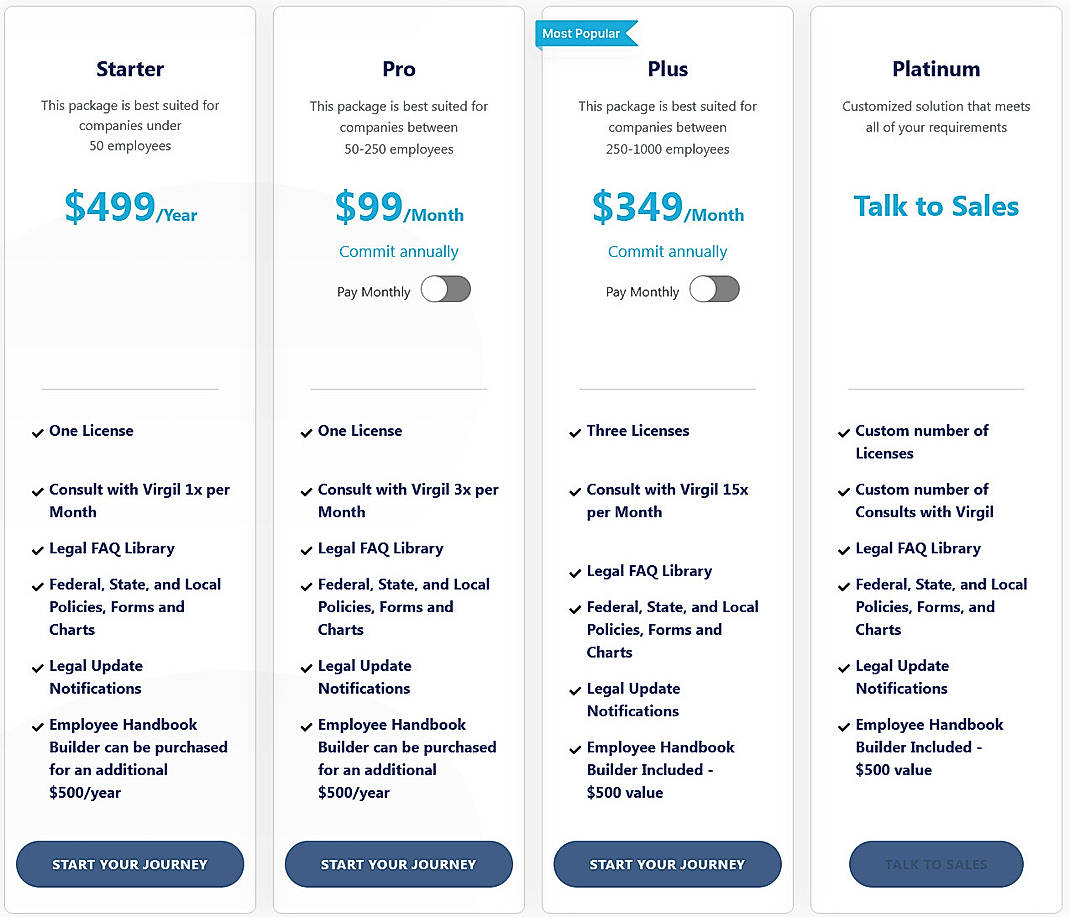
Task: Click the checkmark next to Custom number of Licenses
Action: pyautogui.click(x=844, y=432)
